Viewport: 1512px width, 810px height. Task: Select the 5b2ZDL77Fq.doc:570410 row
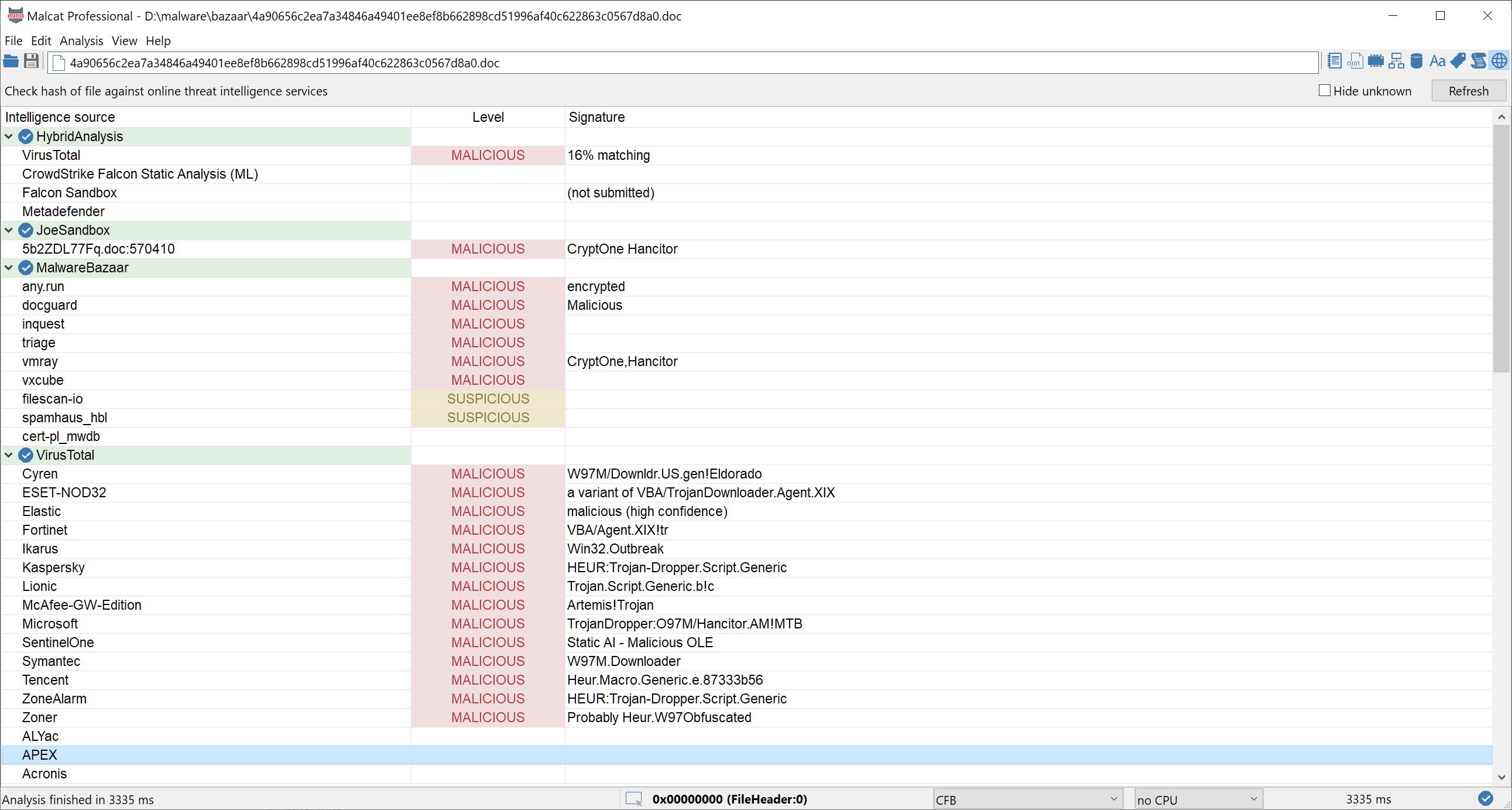tap(746, 249)
